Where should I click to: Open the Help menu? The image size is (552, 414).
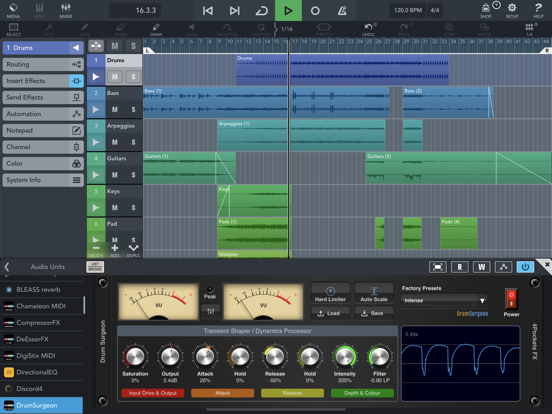(538, 10)
